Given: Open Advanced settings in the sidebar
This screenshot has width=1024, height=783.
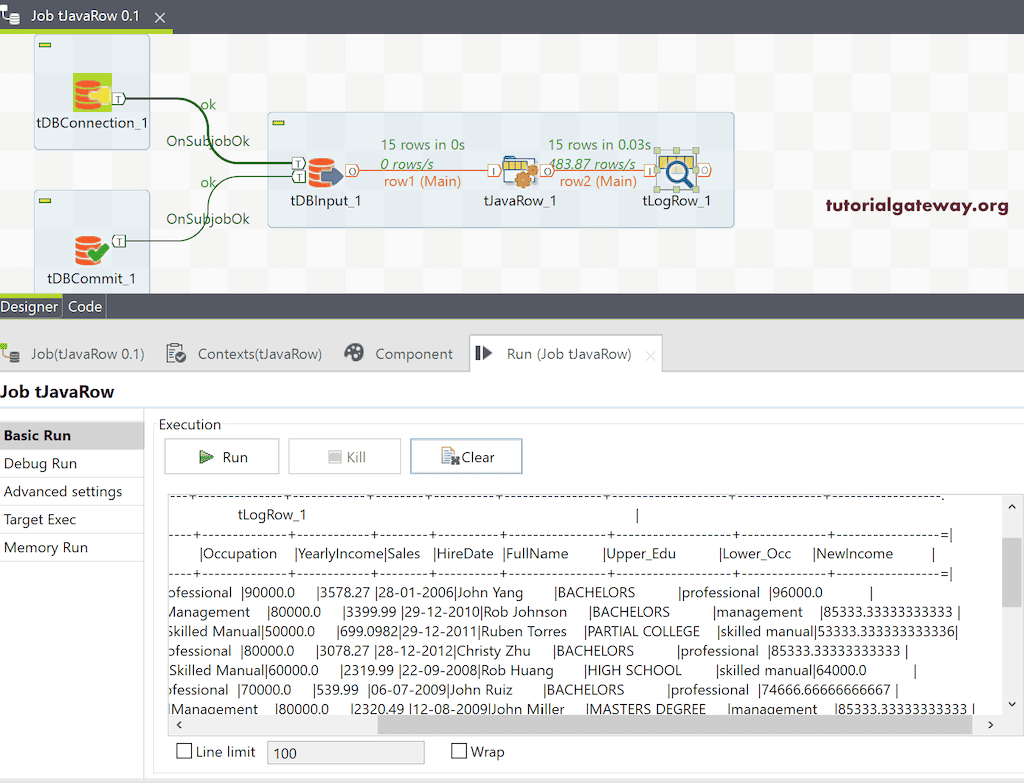Looking at the screenshot, I should (x=72, y=492).
